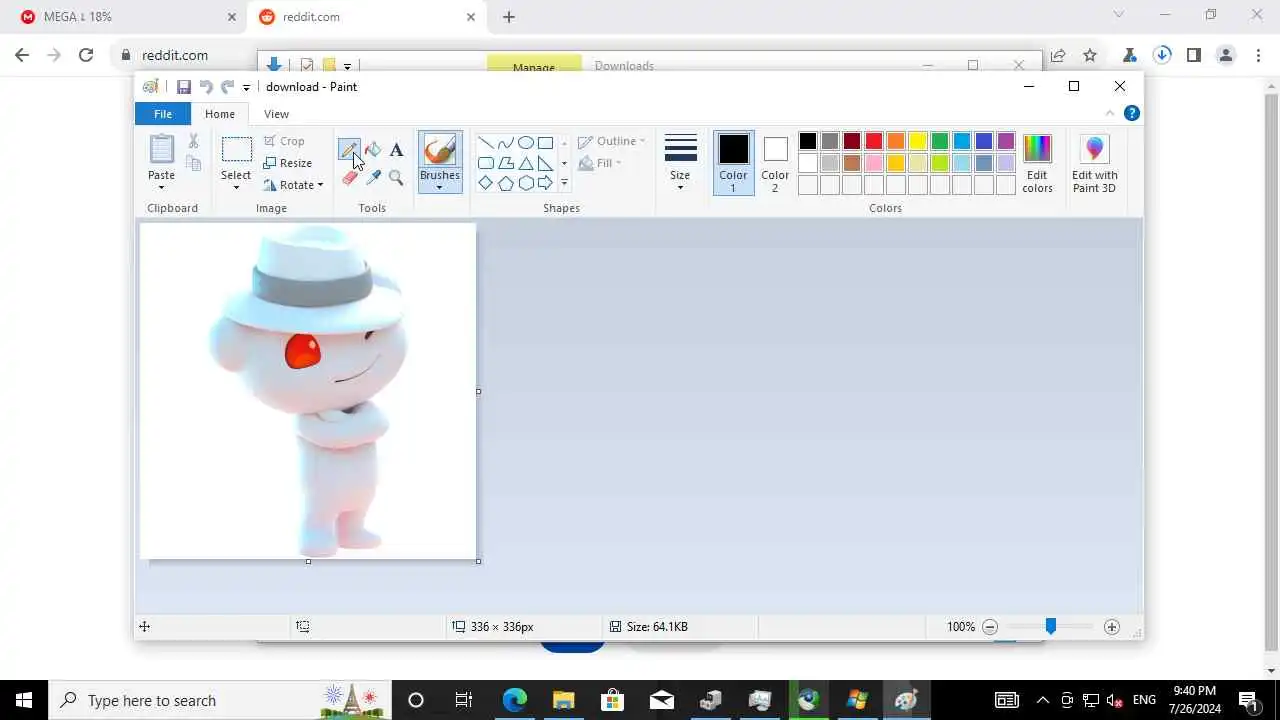Open the Select dropdown arrow
1280x720 pixels.
[x=236, y=188]
